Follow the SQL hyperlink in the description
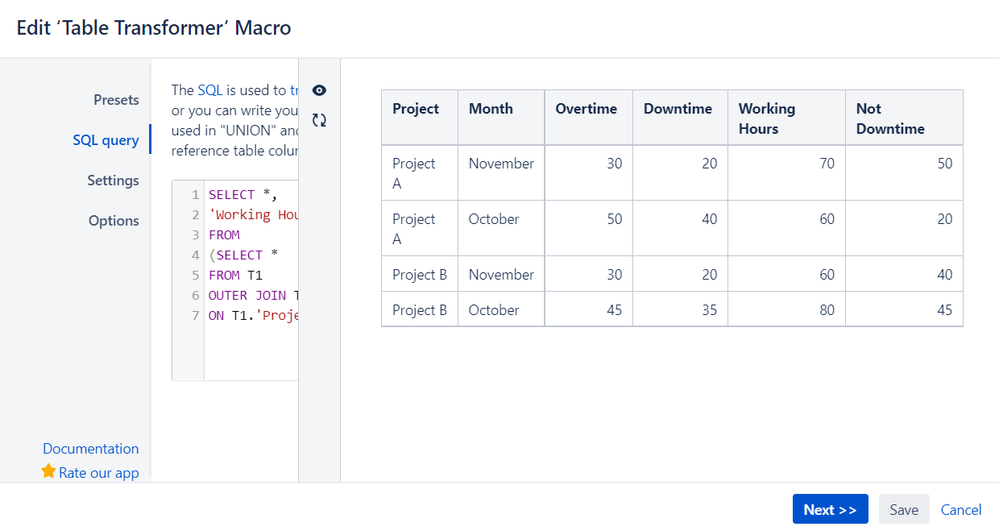The height and width of the screenshot is (531, 999). pos(210,90)
